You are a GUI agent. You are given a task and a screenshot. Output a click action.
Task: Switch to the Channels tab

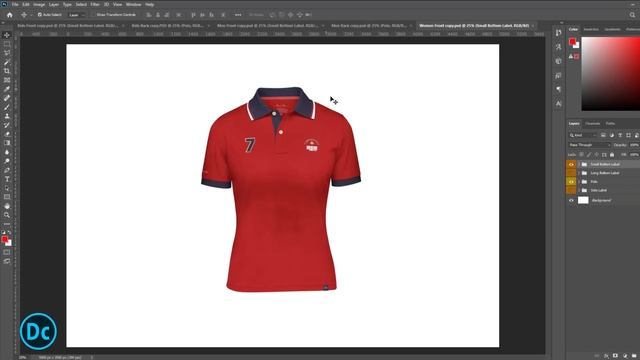593,124
